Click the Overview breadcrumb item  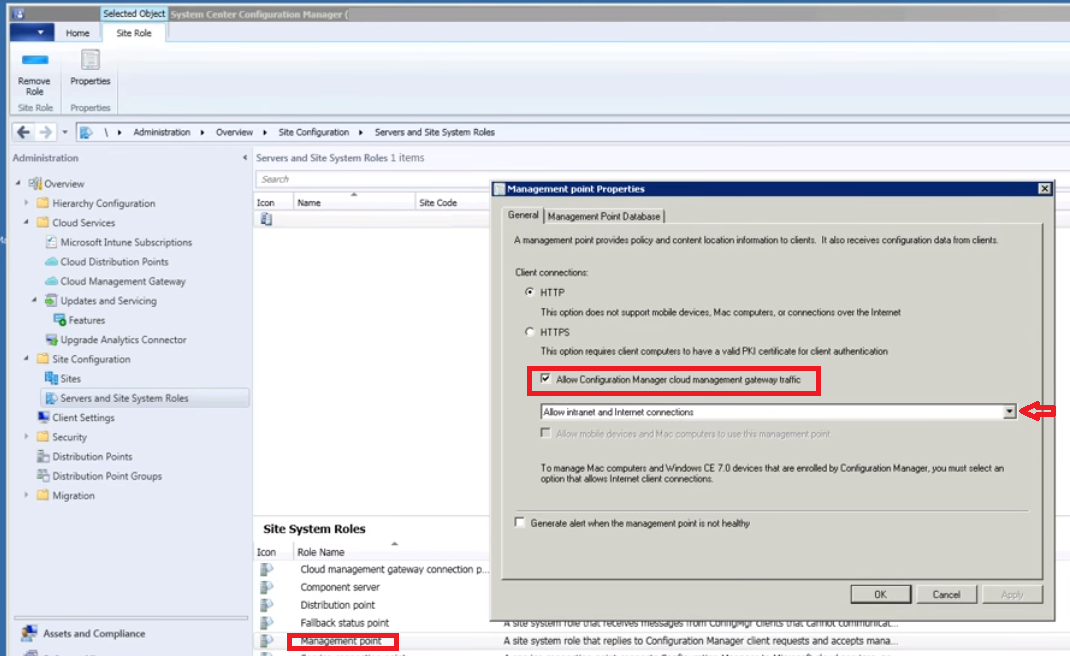[234, 132]
